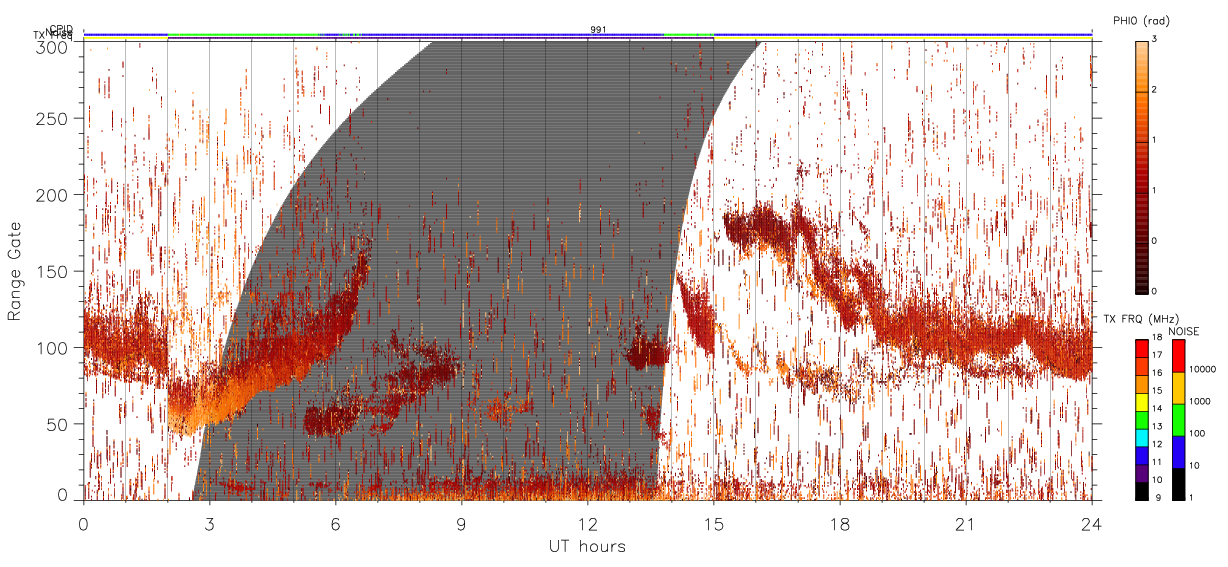Select the 12 tick on the UT hours axis
This screenshot has height=567, width=1228.
point(587,523)
